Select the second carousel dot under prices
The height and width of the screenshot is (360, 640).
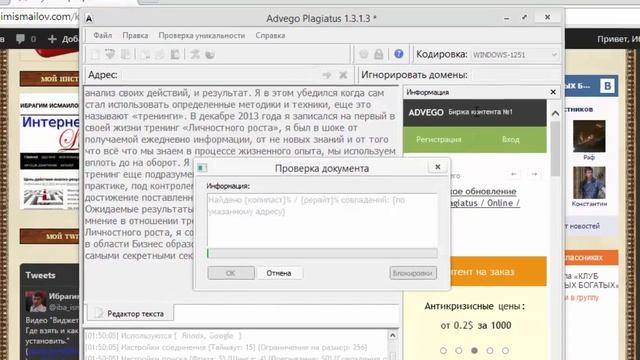point(459,351)
